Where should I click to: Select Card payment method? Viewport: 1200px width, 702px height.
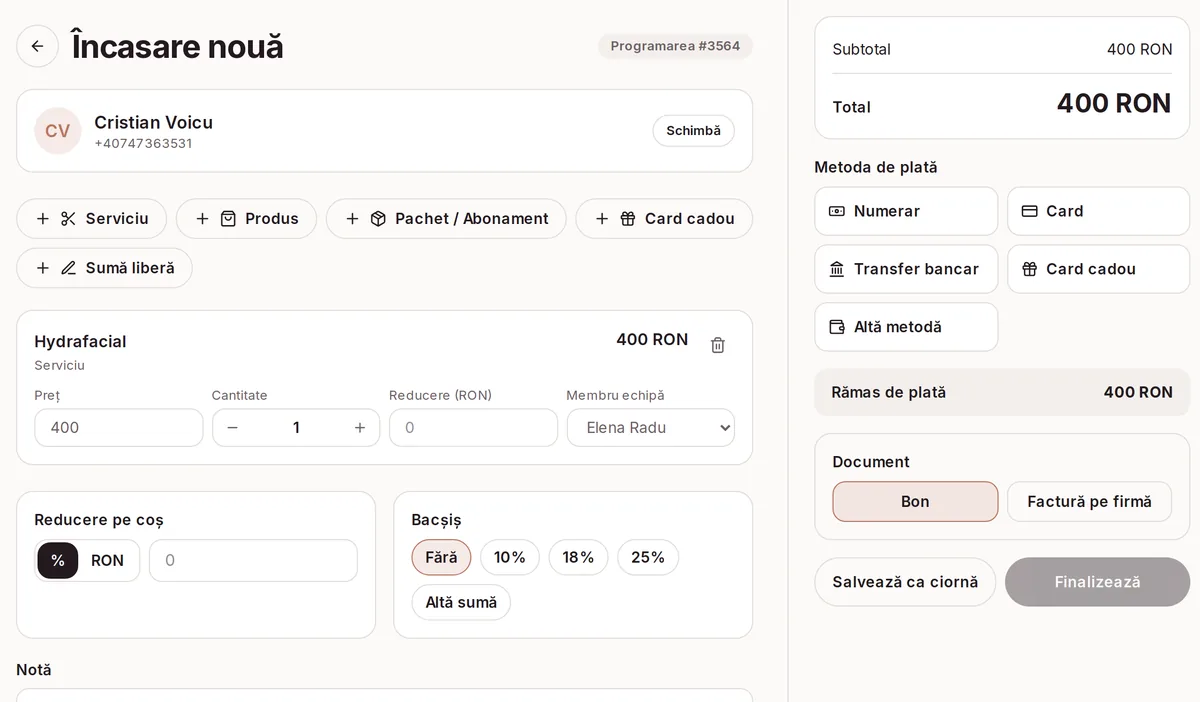(x=1098, y=212)
